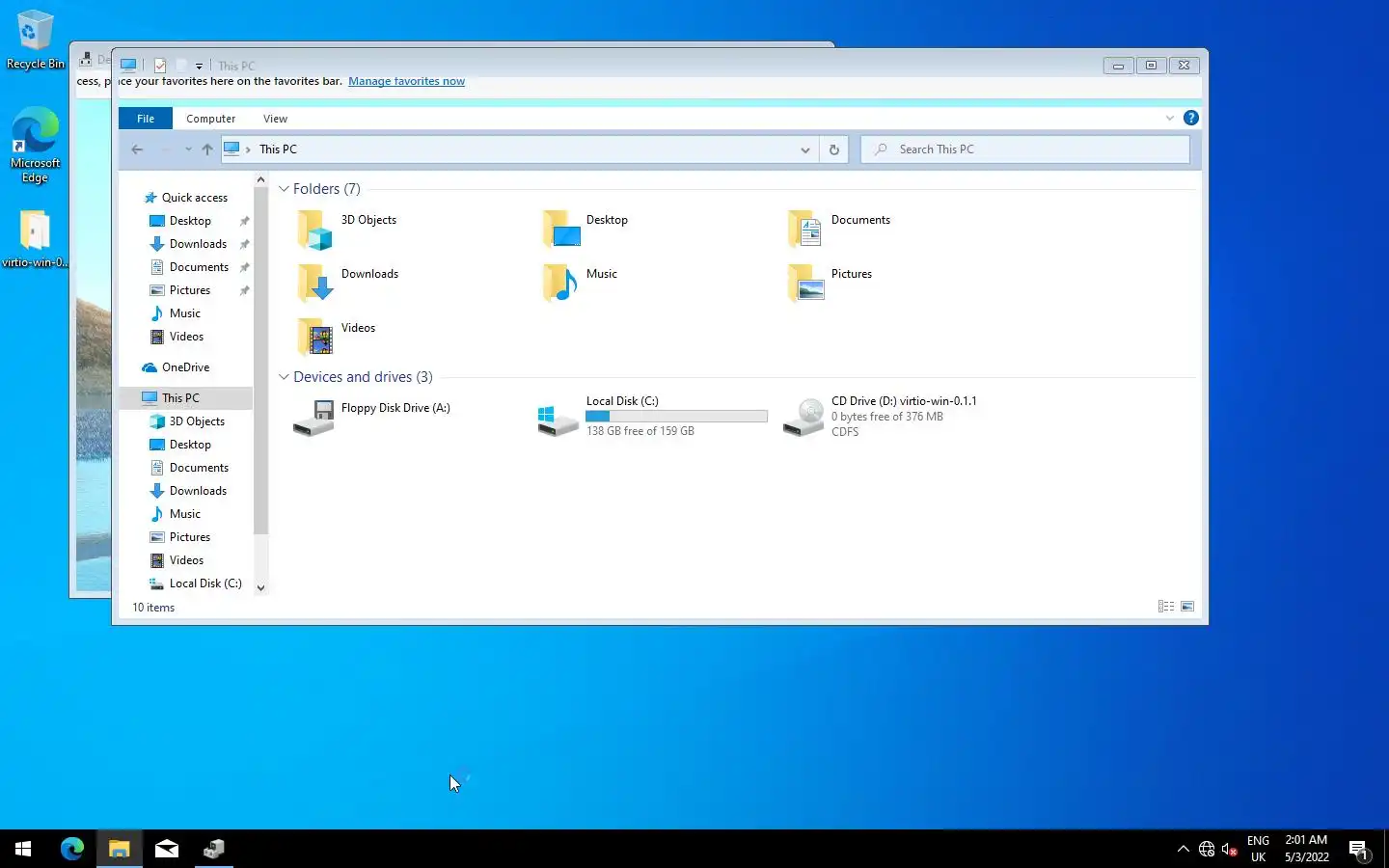Screen dimensions: 1389x868
Task: Open the Desktop folder in Folders group
Action: click(x=561, y=230)
